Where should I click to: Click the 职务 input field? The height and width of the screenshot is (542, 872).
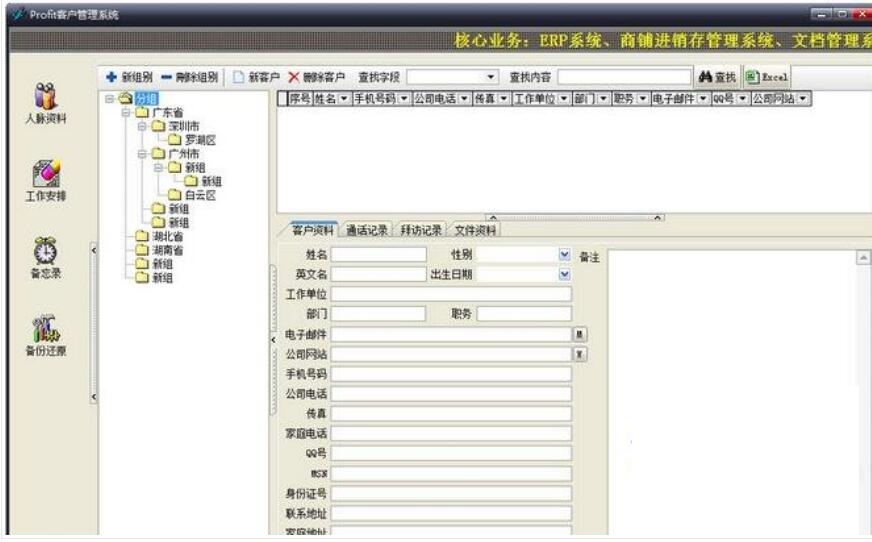click(x=524, y=314)
